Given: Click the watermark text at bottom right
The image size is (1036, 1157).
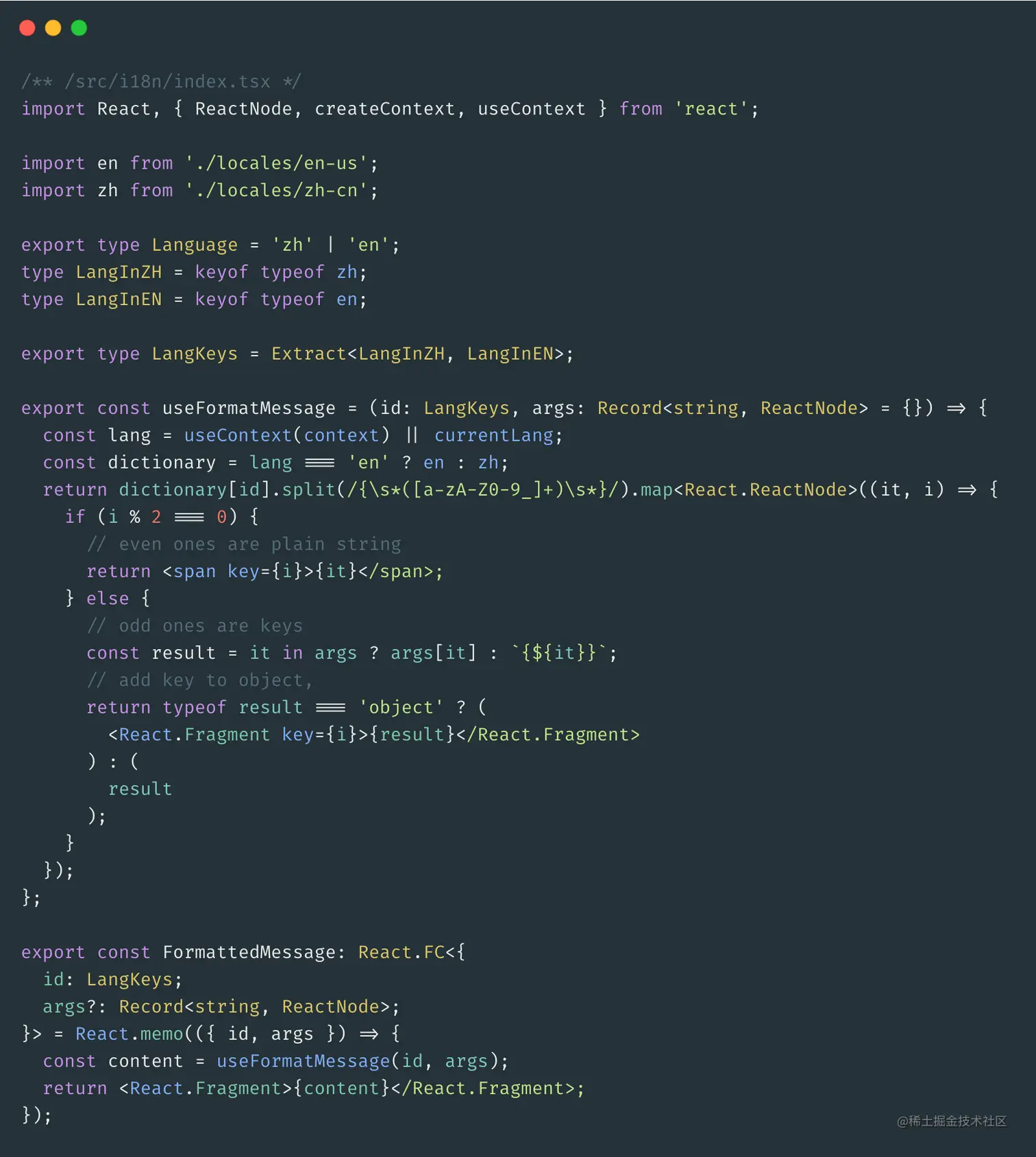Looking at the screenshot, I should tap(952, 1121).
